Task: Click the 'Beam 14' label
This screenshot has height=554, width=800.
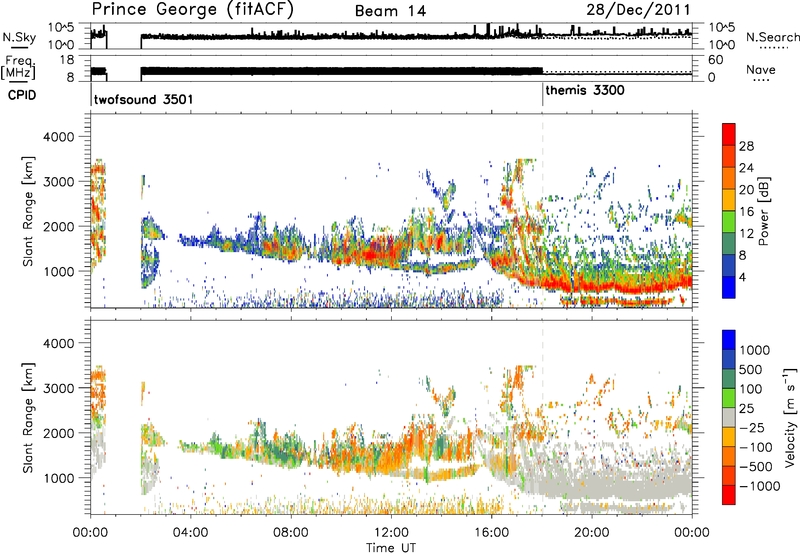Action: click(390, 11)
